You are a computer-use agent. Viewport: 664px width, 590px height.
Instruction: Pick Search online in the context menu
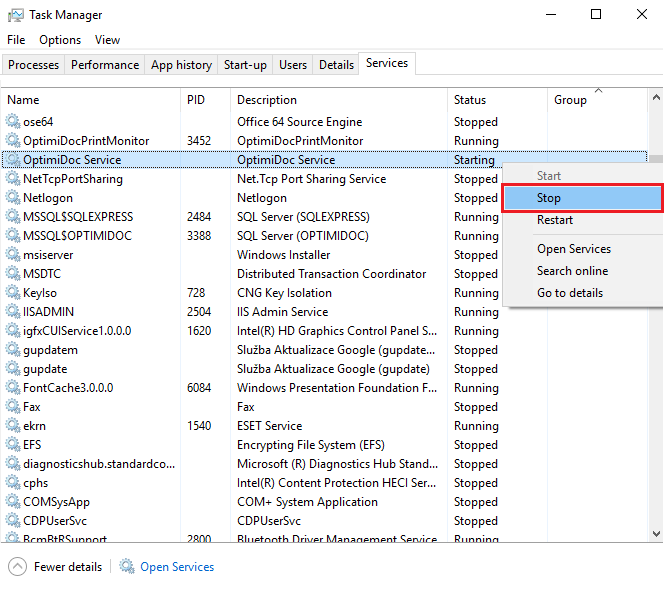point(572,271)
